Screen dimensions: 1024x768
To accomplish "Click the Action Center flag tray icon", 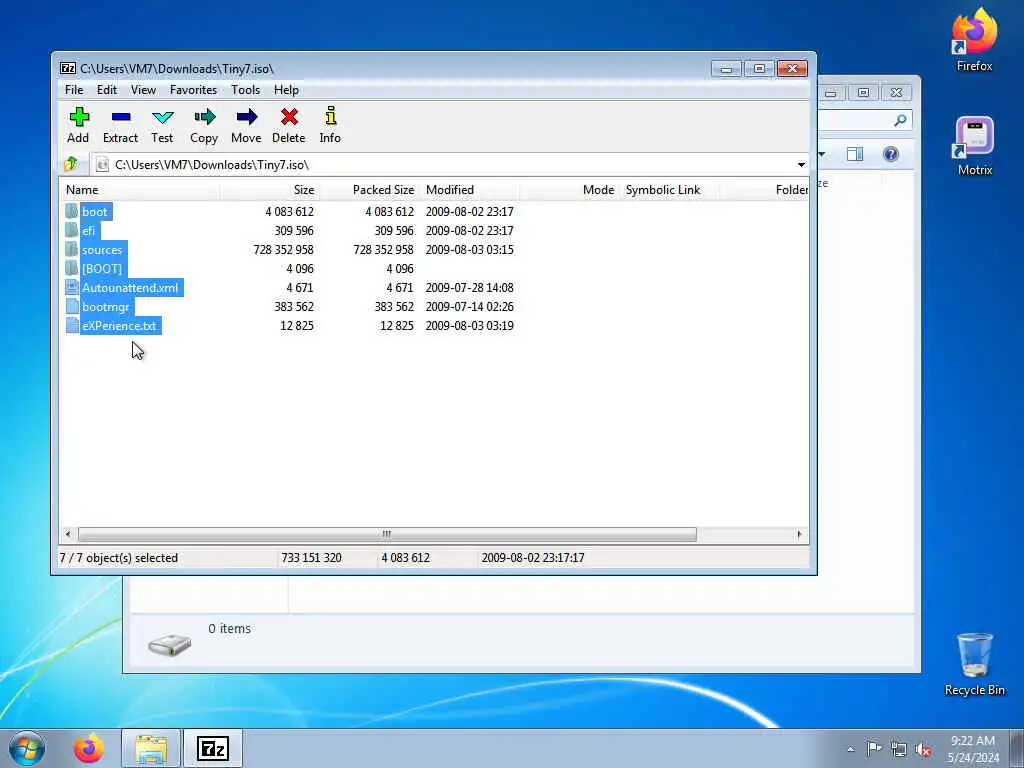I will (874, 749).
